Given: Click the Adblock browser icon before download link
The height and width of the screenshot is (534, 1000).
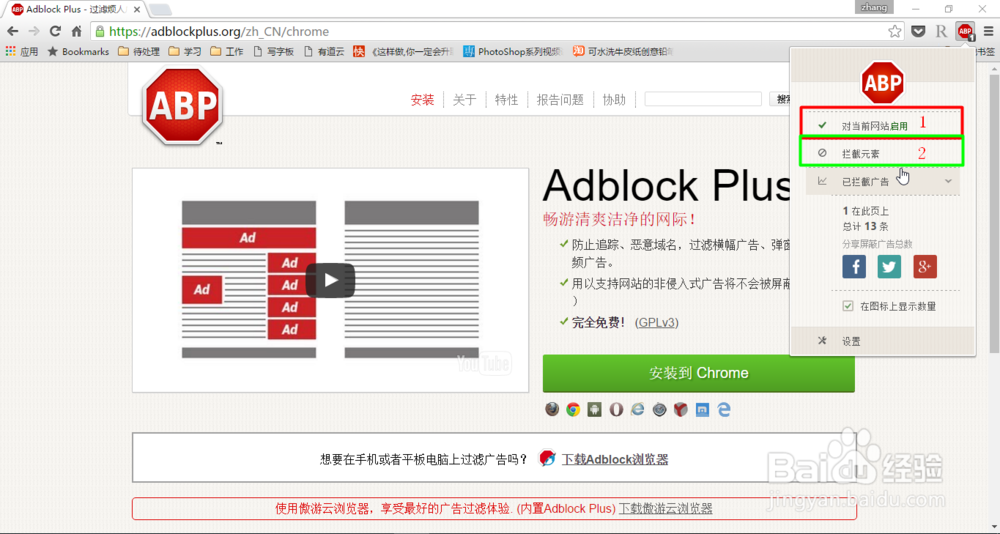Looking at the screenshot, I should (547, 458).
